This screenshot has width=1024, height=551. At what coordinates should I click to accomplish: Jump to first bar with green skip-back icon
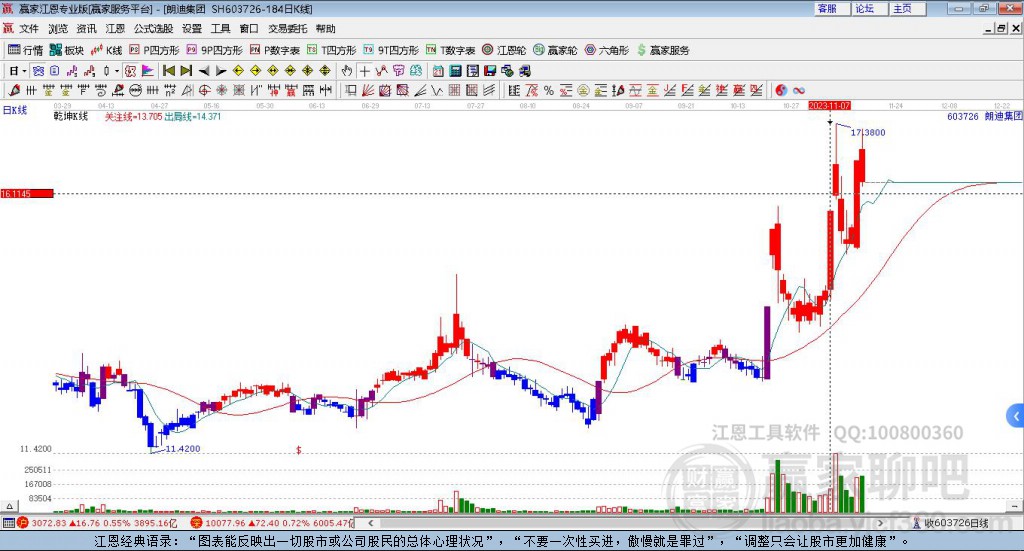click(x=168, y=71)
